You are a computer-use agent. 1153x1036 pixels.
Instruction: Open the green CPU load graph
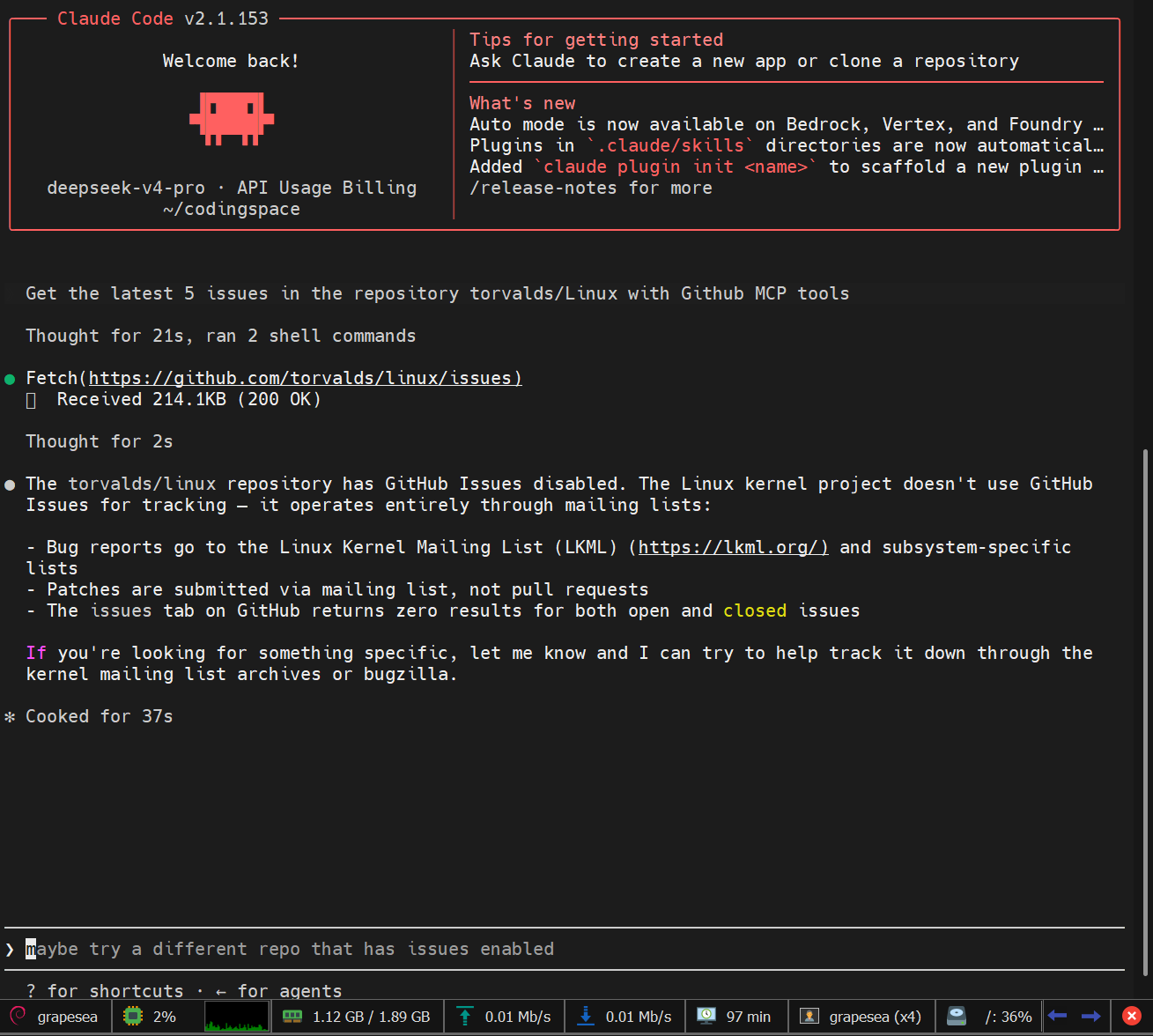[x=236, y=1016]
